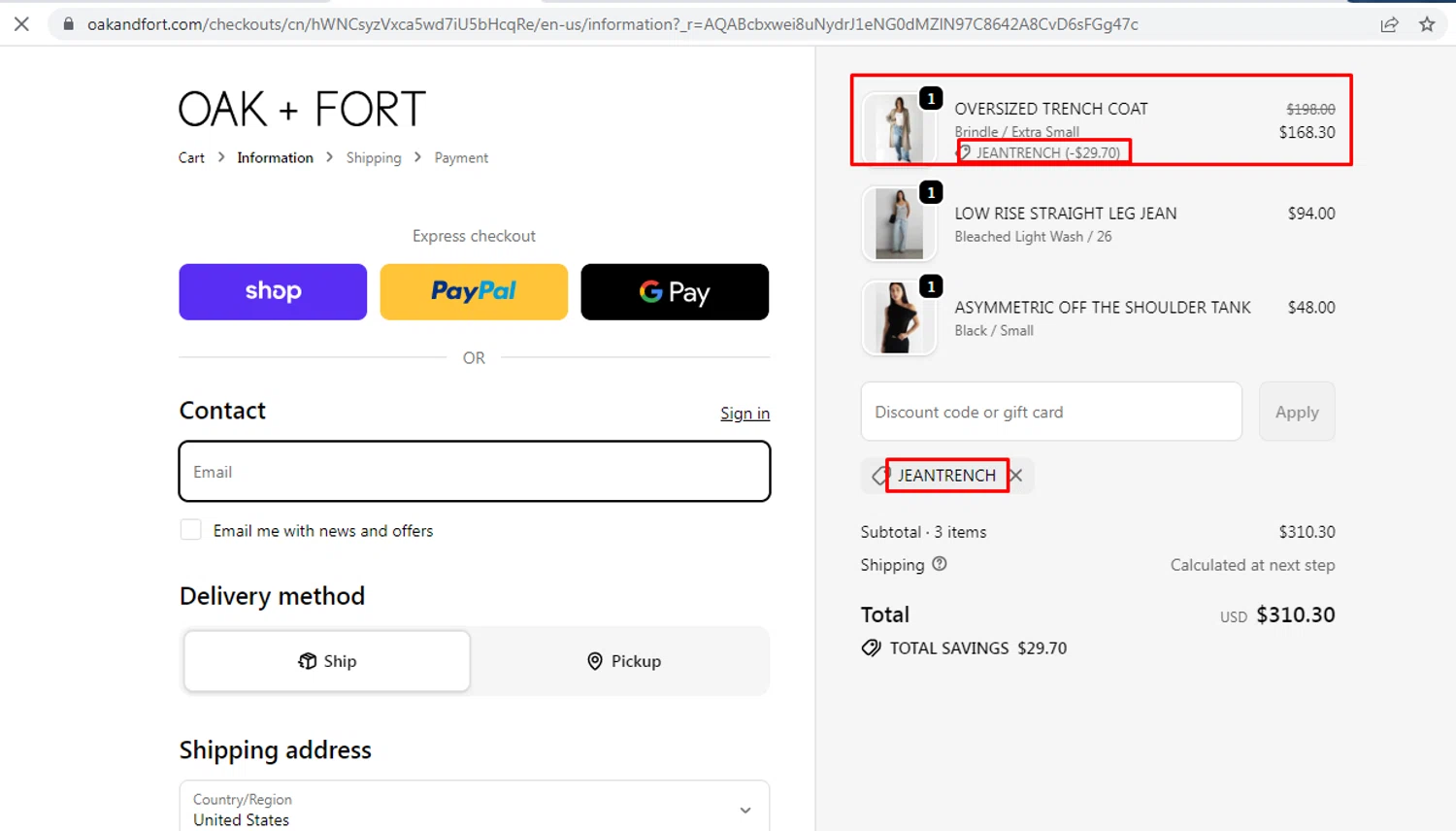The width and height of the screenshot is (1456, 831).
Task: Click the $168.30 discounted coat price
Action: [x=1307, y=132]
